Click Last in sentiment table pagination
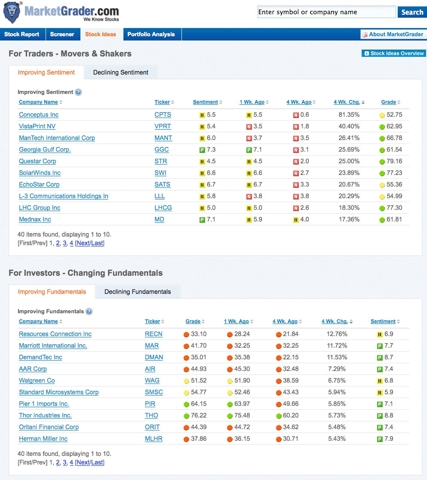The width and height of the screenshot is (427, 480). 97,244
